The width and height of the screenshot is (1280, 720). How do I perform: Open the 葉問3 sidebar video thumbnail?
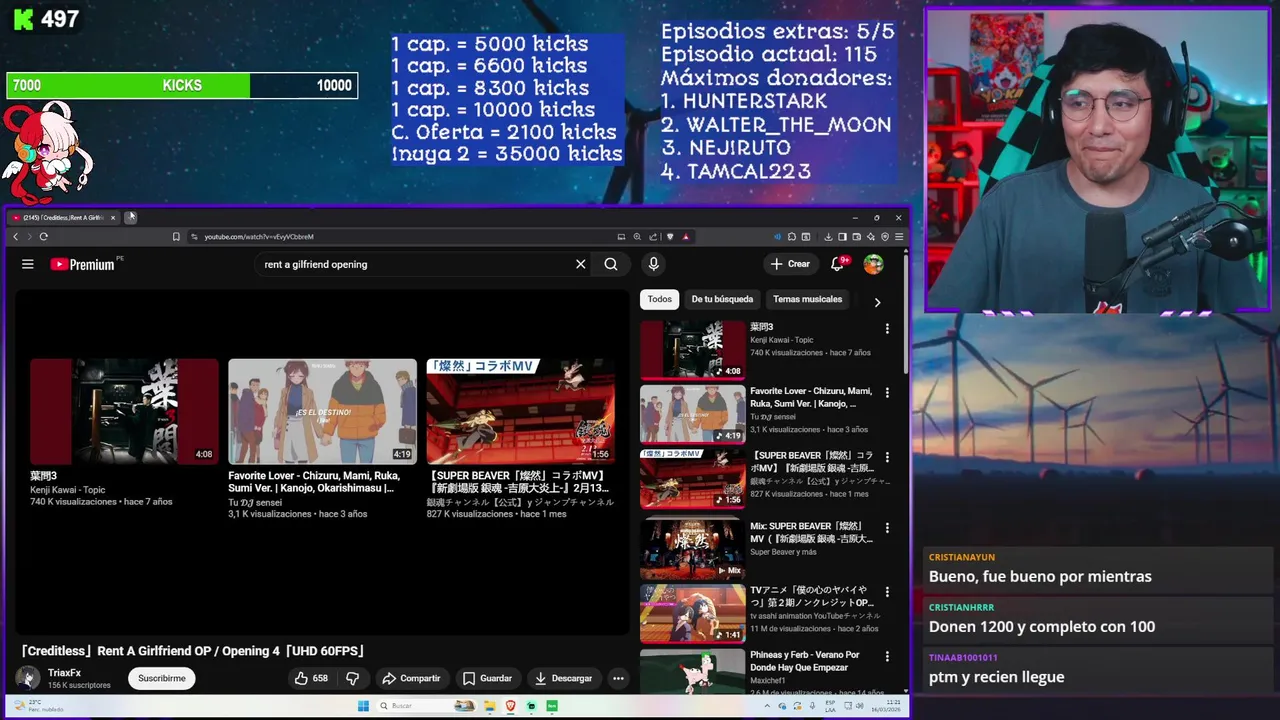(692, 350)
